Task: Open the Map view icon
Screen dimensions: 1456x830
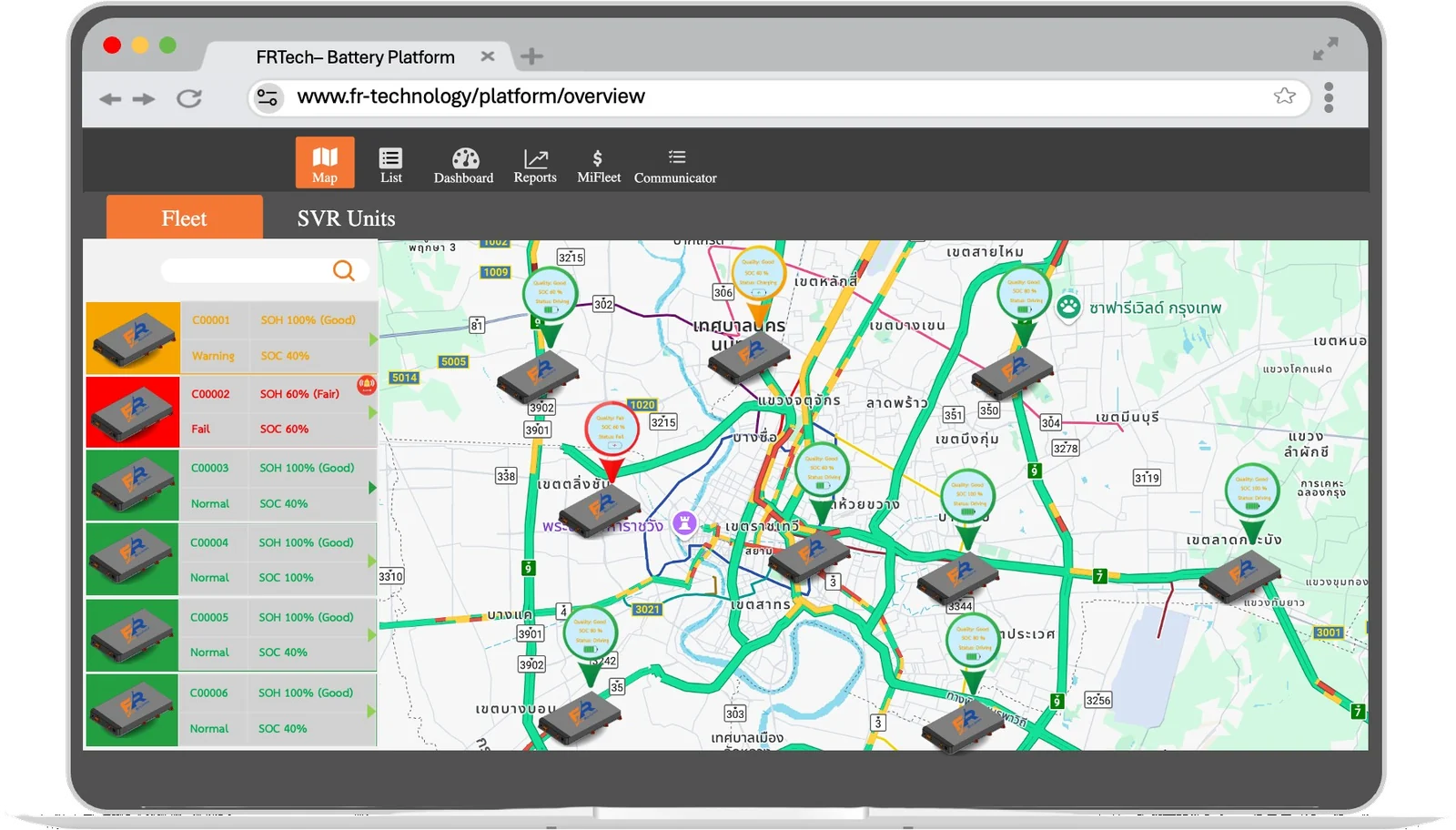Action: coord(325,163)
